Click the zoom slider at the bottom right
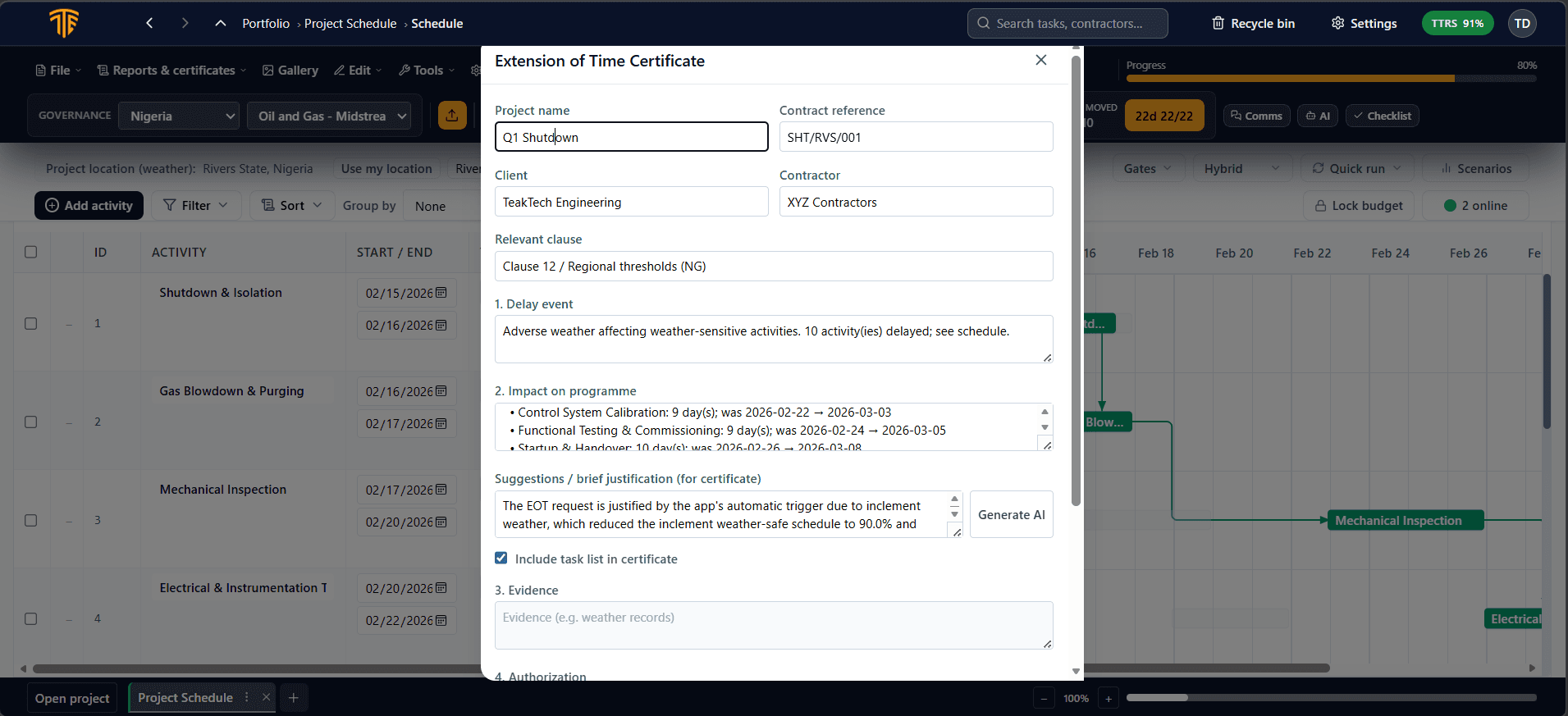 pos(1330,698)
